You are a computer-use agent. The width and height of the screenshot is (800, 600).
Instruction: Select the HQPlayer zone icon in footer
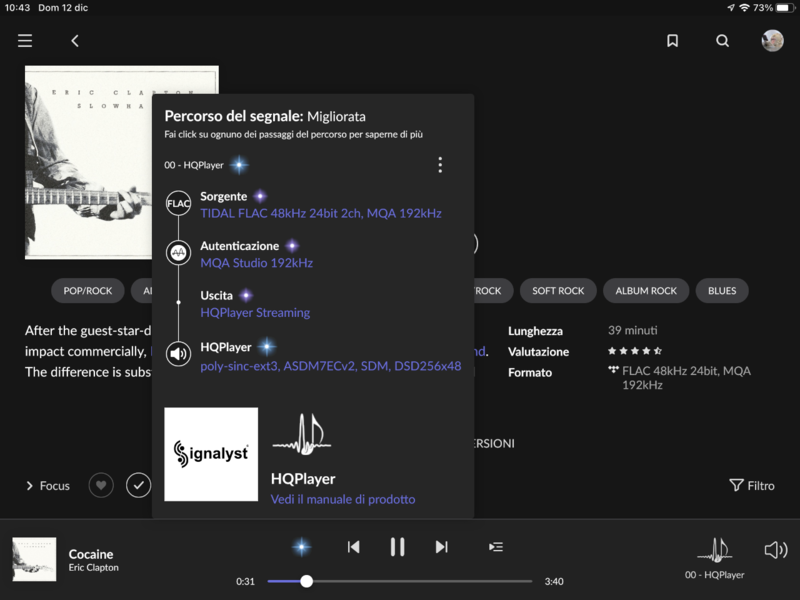tap(714, 550)
